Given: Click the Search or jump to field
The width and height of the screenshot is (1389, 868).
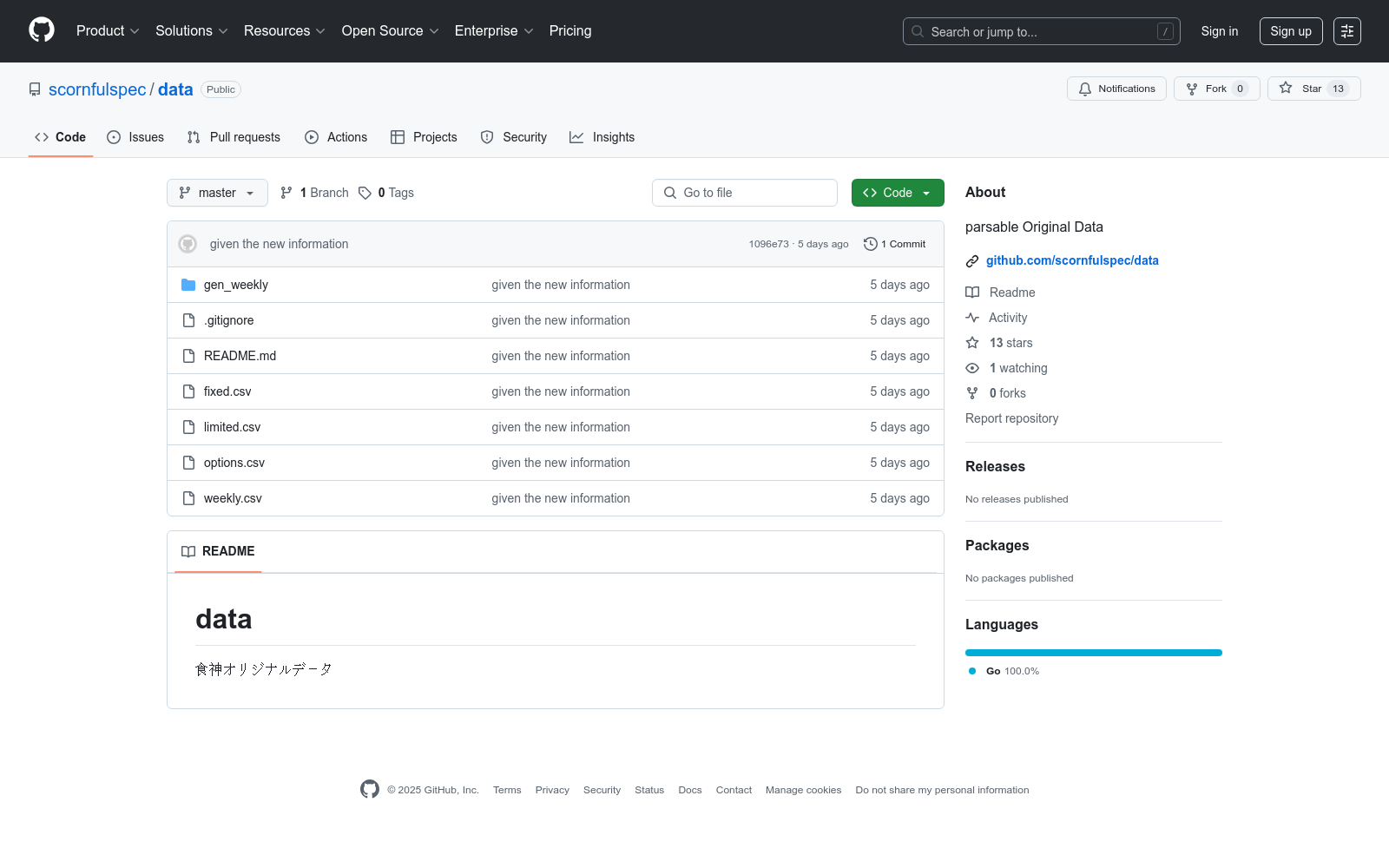Looking at the screenshot, I should pyautogui.click(x=1042, y=31).
